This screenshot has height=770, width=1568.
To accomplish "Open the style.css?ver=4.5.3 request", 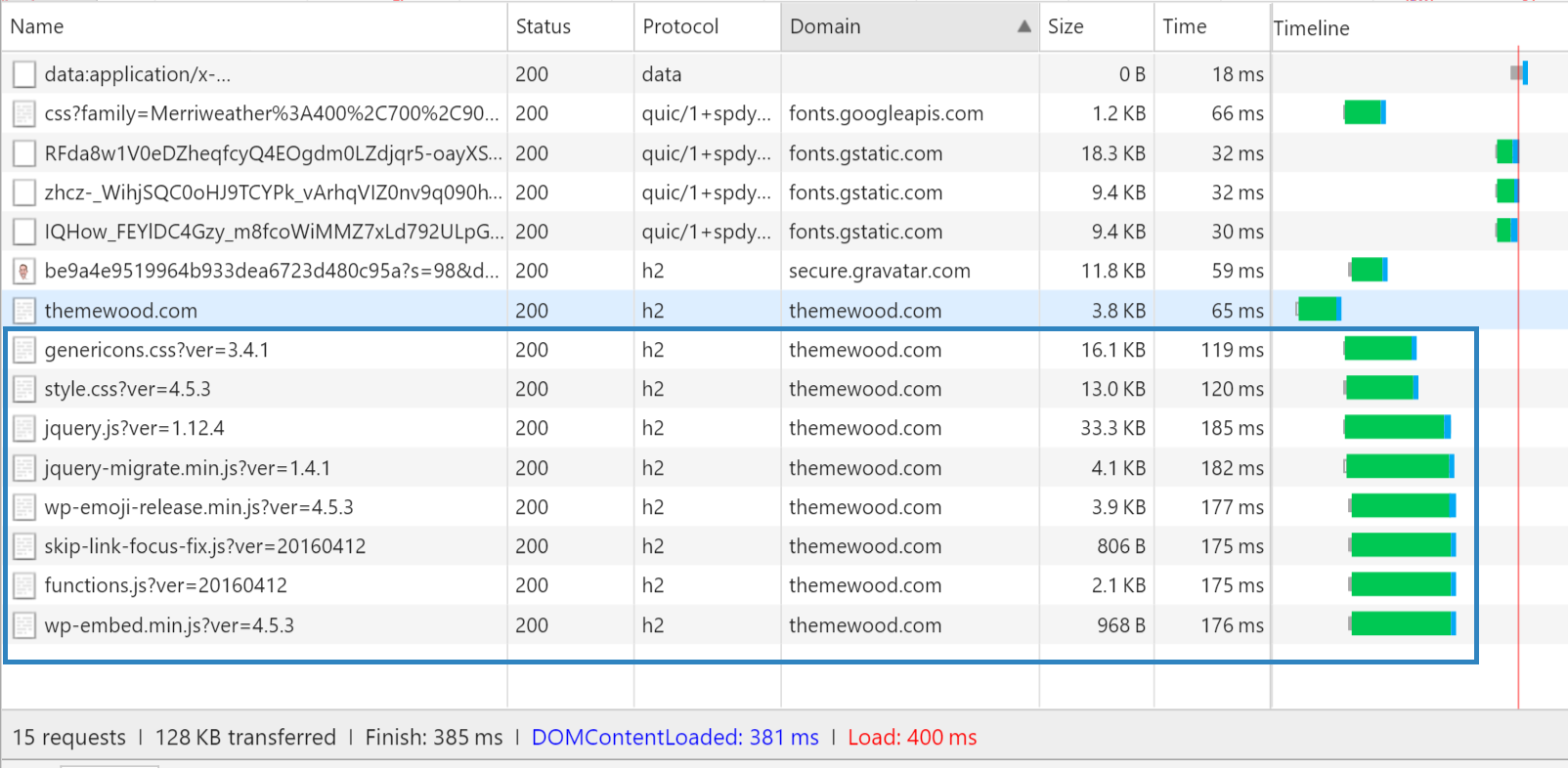I will [x=127, y=389].
